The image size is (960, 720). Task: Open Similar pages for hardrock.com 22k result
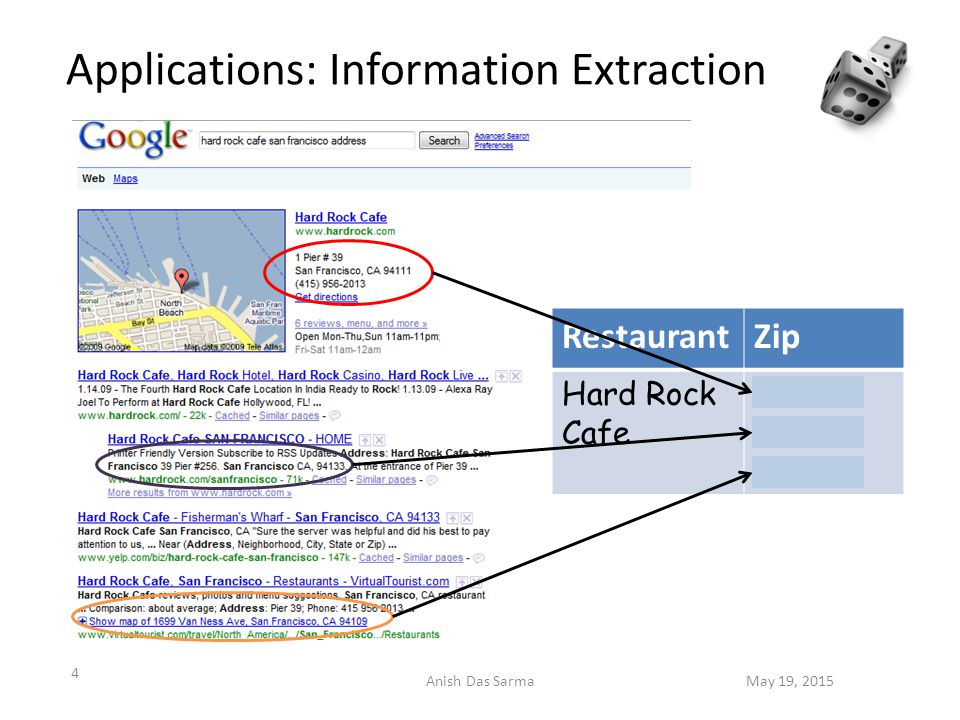pyautogui.click(x=289, y=416)
